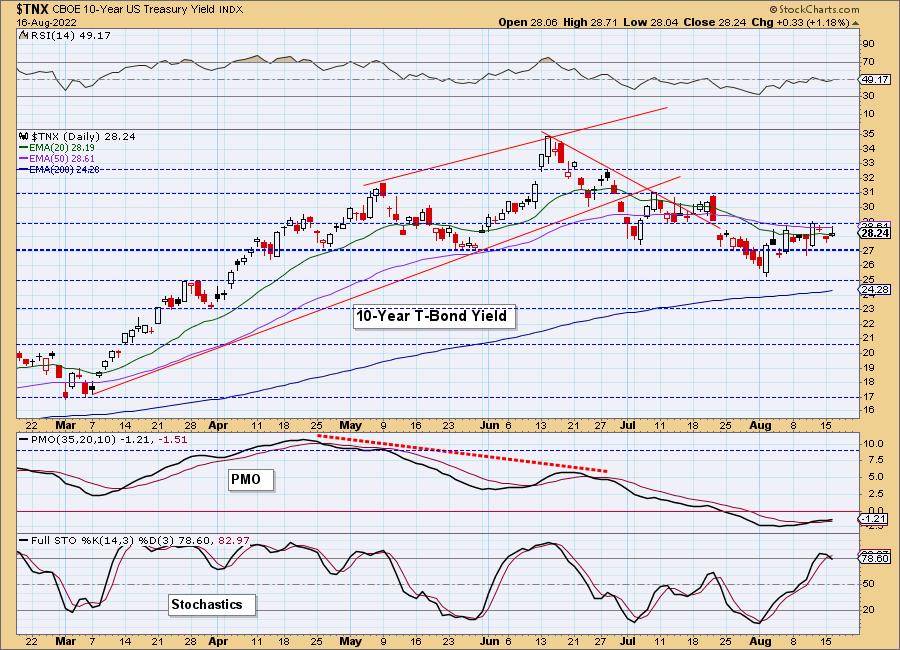Click the 24.28 EMA(200) tag on the axis
This screenshot has width=900, height=650.
click(x=875, y=290)
